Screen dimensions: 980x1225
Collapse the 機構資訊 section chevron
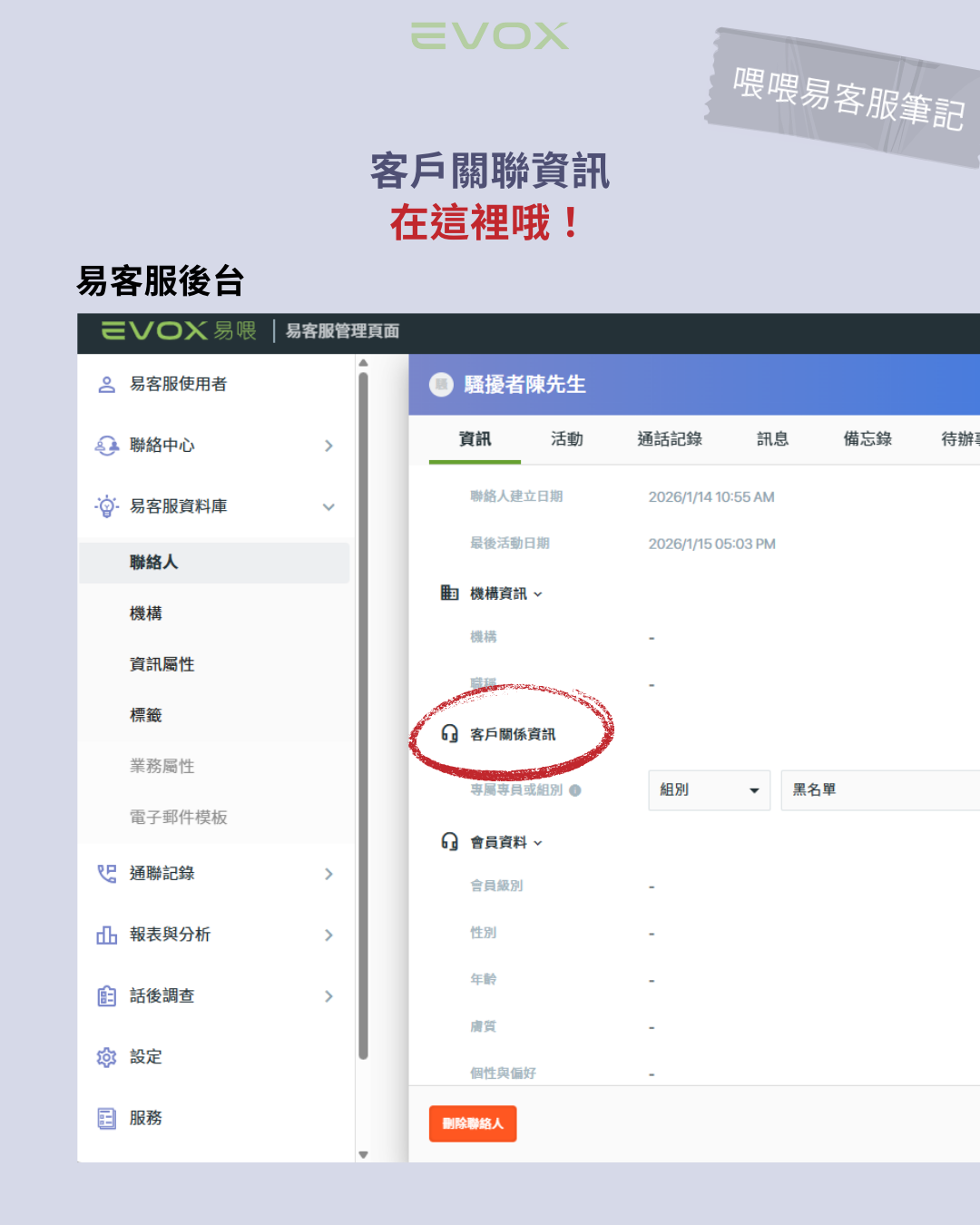click(538, 594)
